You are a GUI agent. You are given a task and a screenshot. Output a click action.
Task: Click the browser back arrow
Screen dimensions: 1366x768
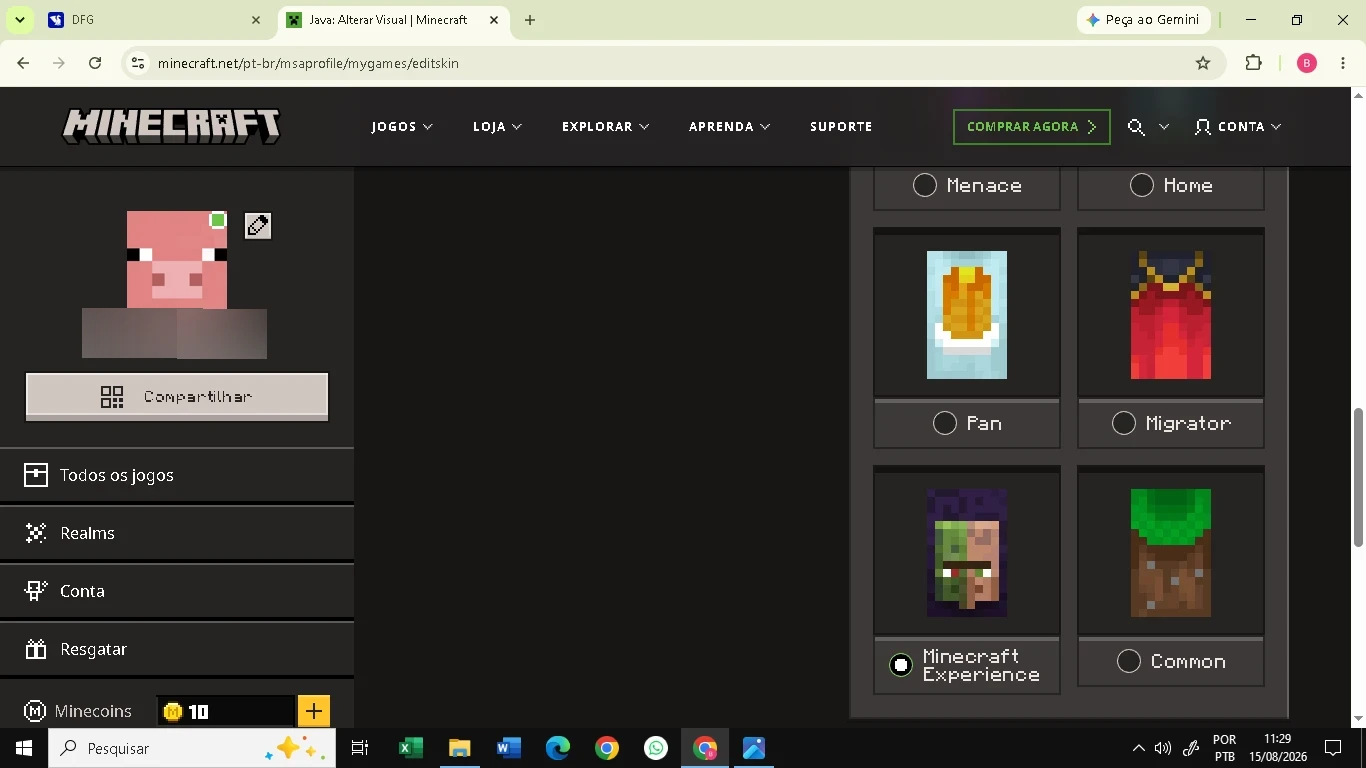click(23, 63)
